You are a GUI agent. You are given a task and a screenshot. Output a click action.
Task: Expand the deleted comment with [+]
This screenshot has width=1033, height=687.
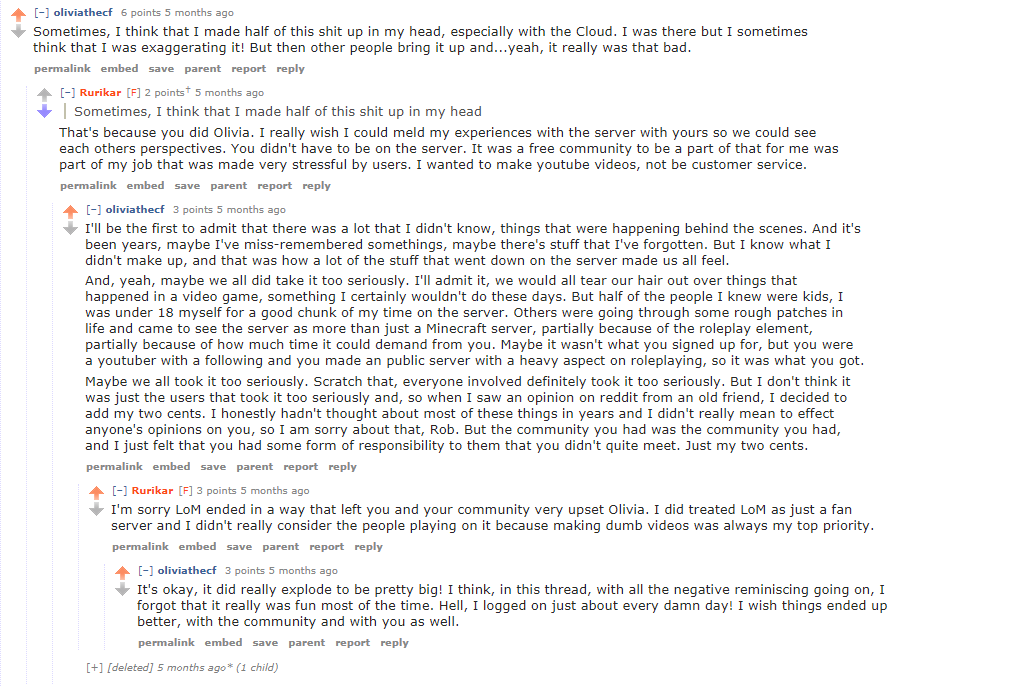[x=94, y=668]
